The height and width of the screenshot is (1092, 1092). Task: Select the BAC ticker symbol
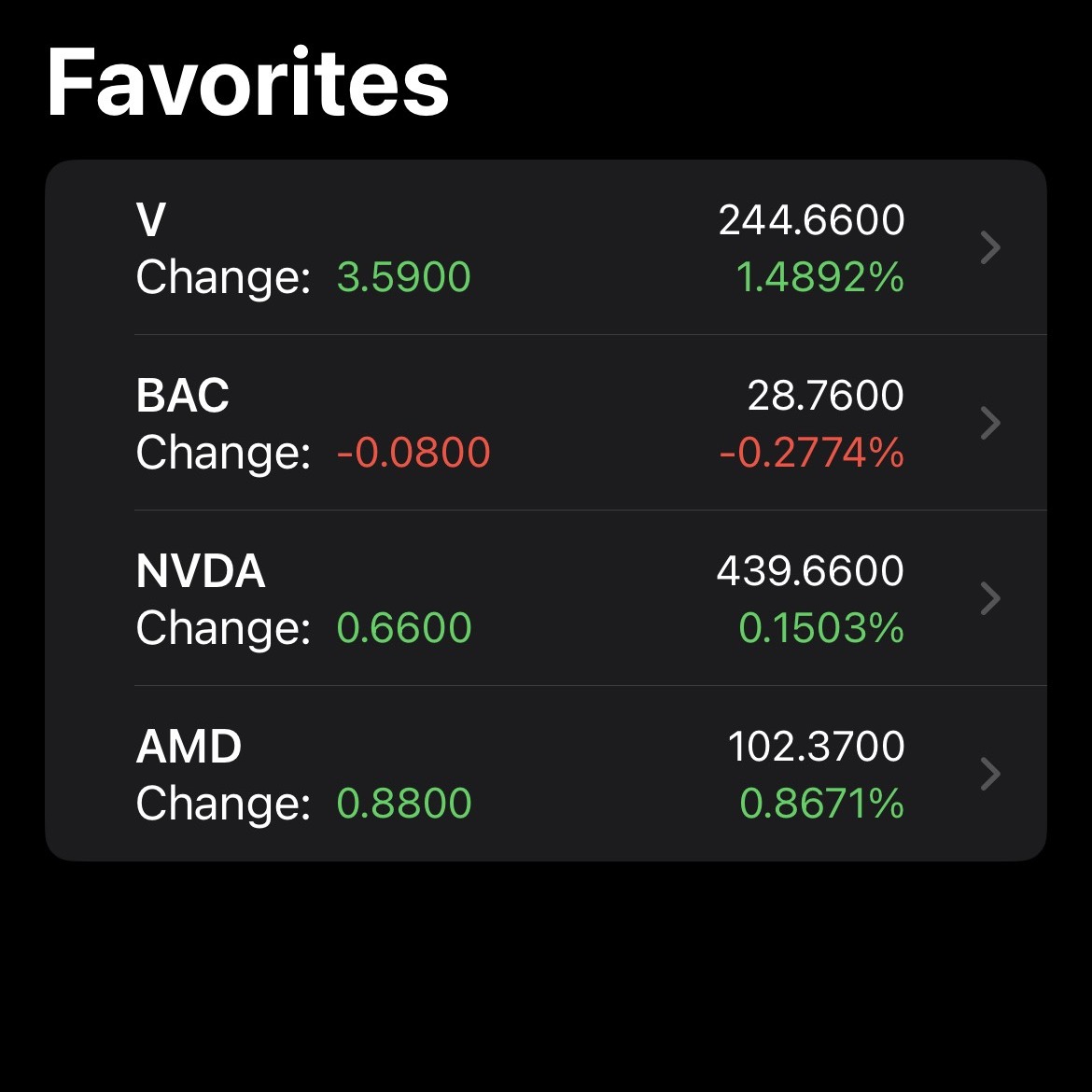point(183,396)
